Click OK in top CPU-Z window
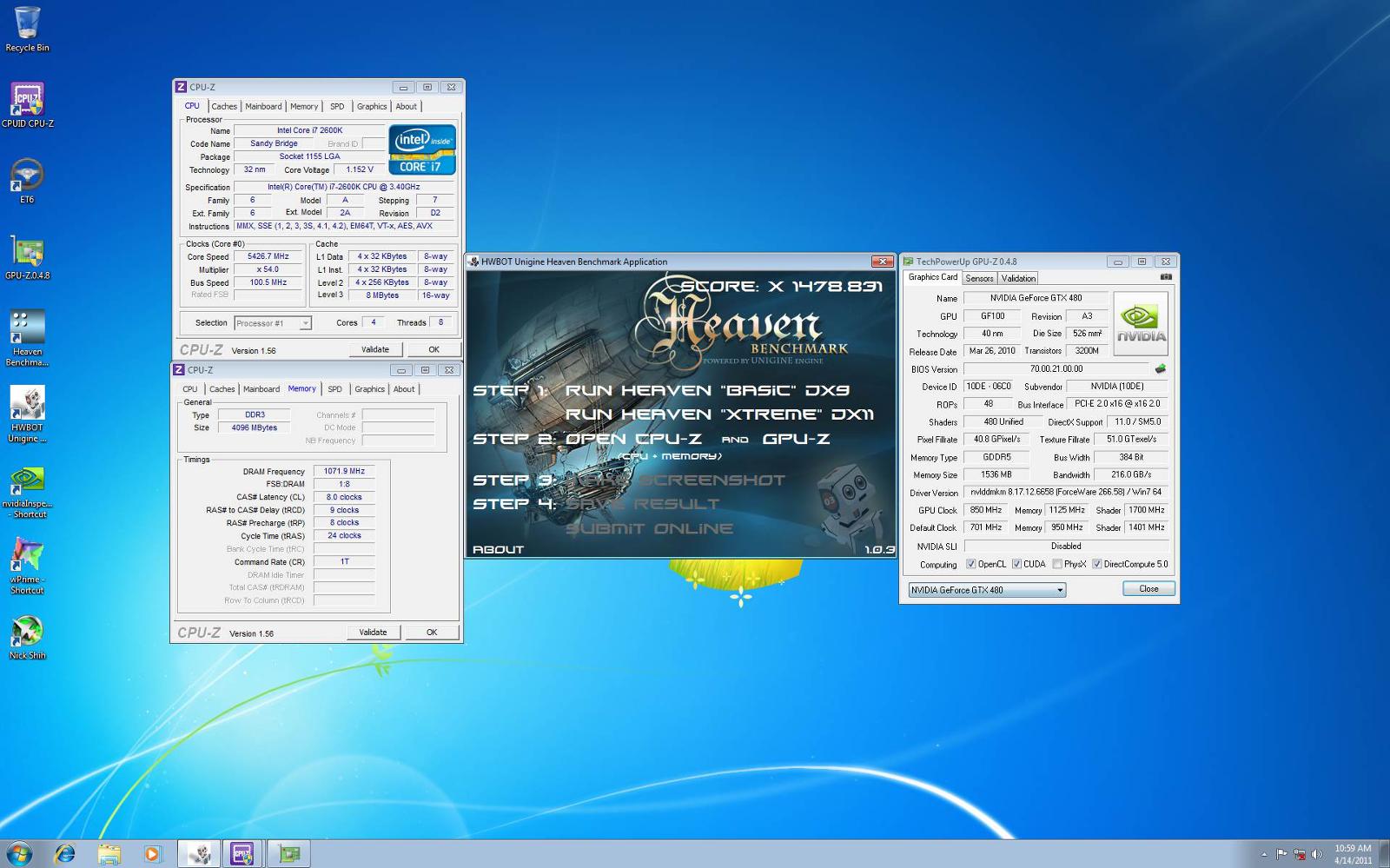The image size is (1390, 868). (434, 349)
